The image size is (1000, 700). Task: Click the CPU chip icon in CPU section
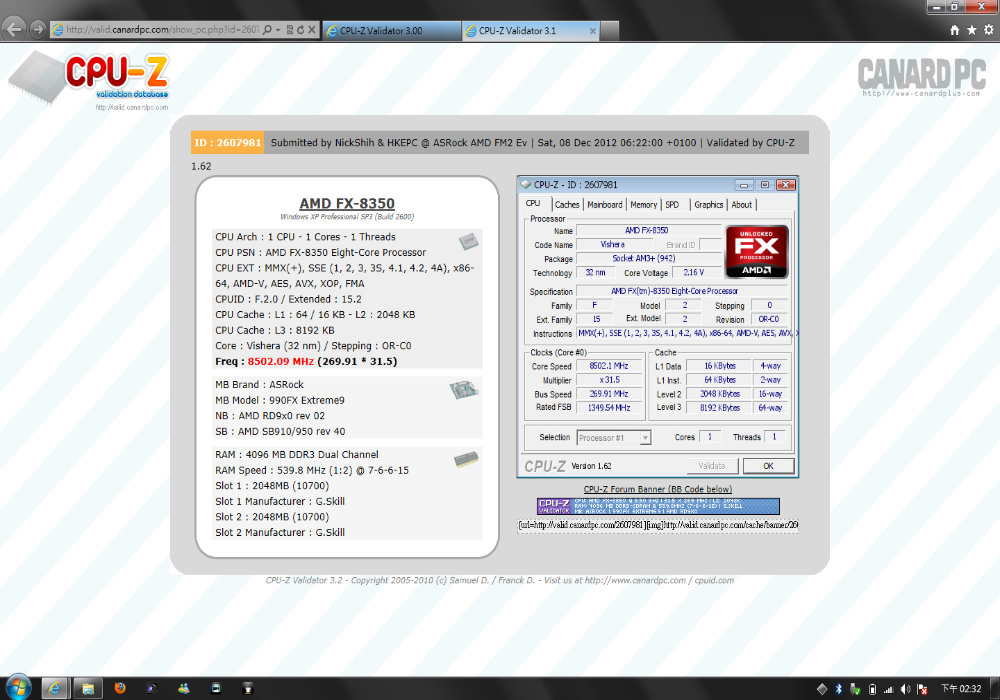click(469, 241)
